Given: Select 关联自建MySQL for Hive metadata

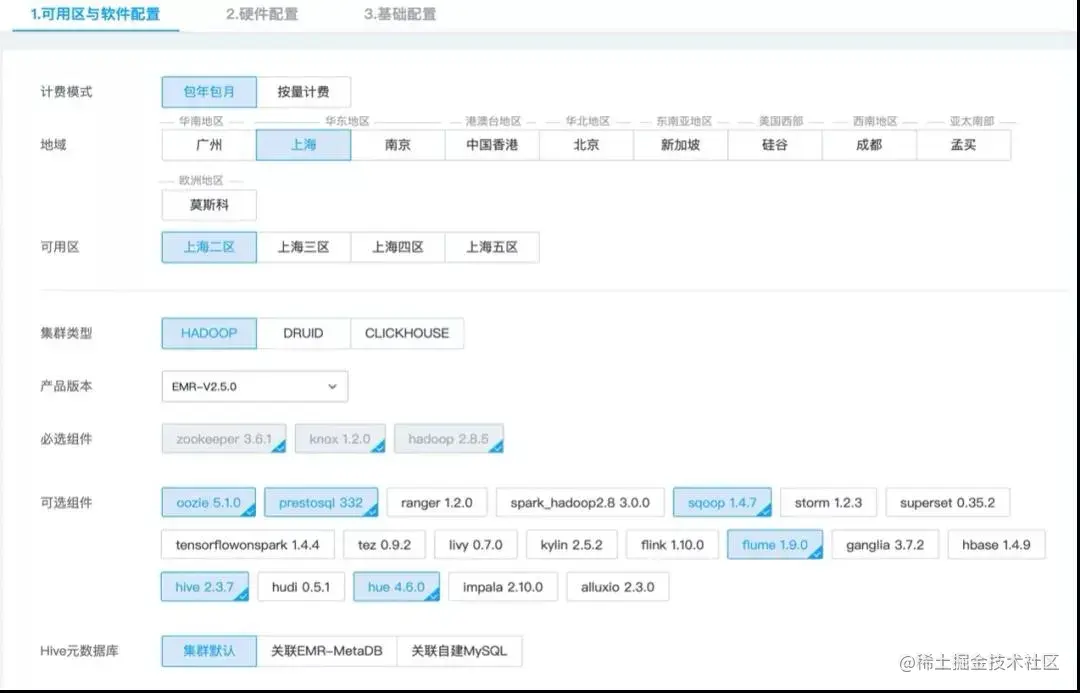Looking at the screenshot, I should pos(459,650).
